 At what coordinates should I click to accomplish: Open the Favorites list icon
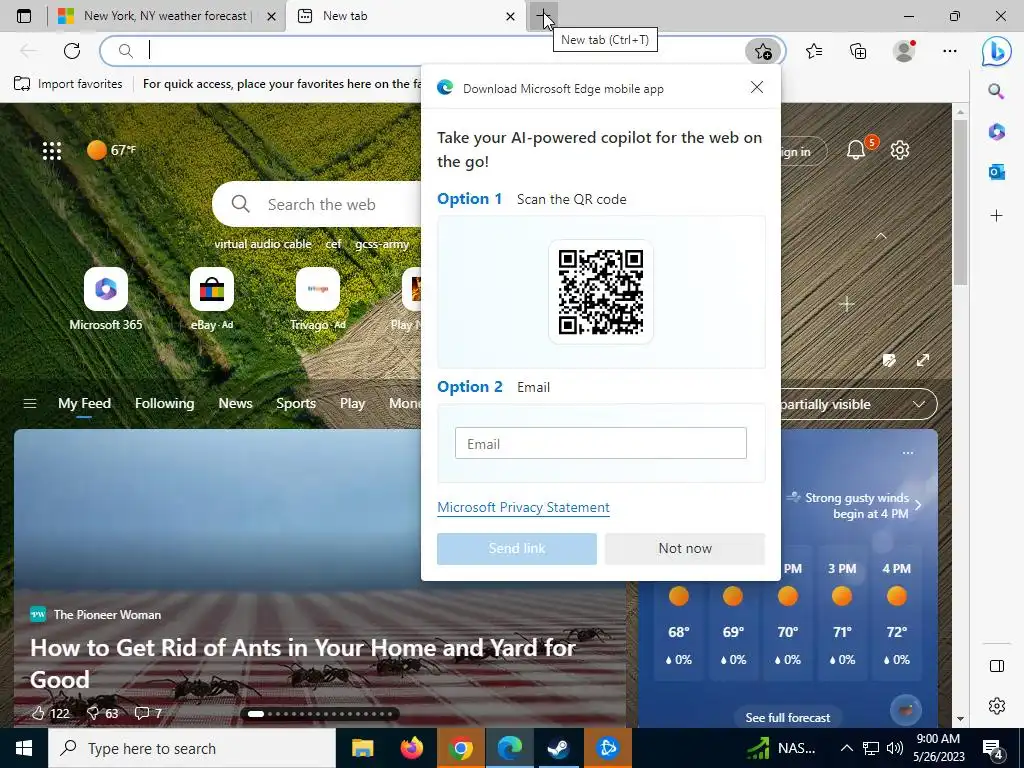click(814, 51)
